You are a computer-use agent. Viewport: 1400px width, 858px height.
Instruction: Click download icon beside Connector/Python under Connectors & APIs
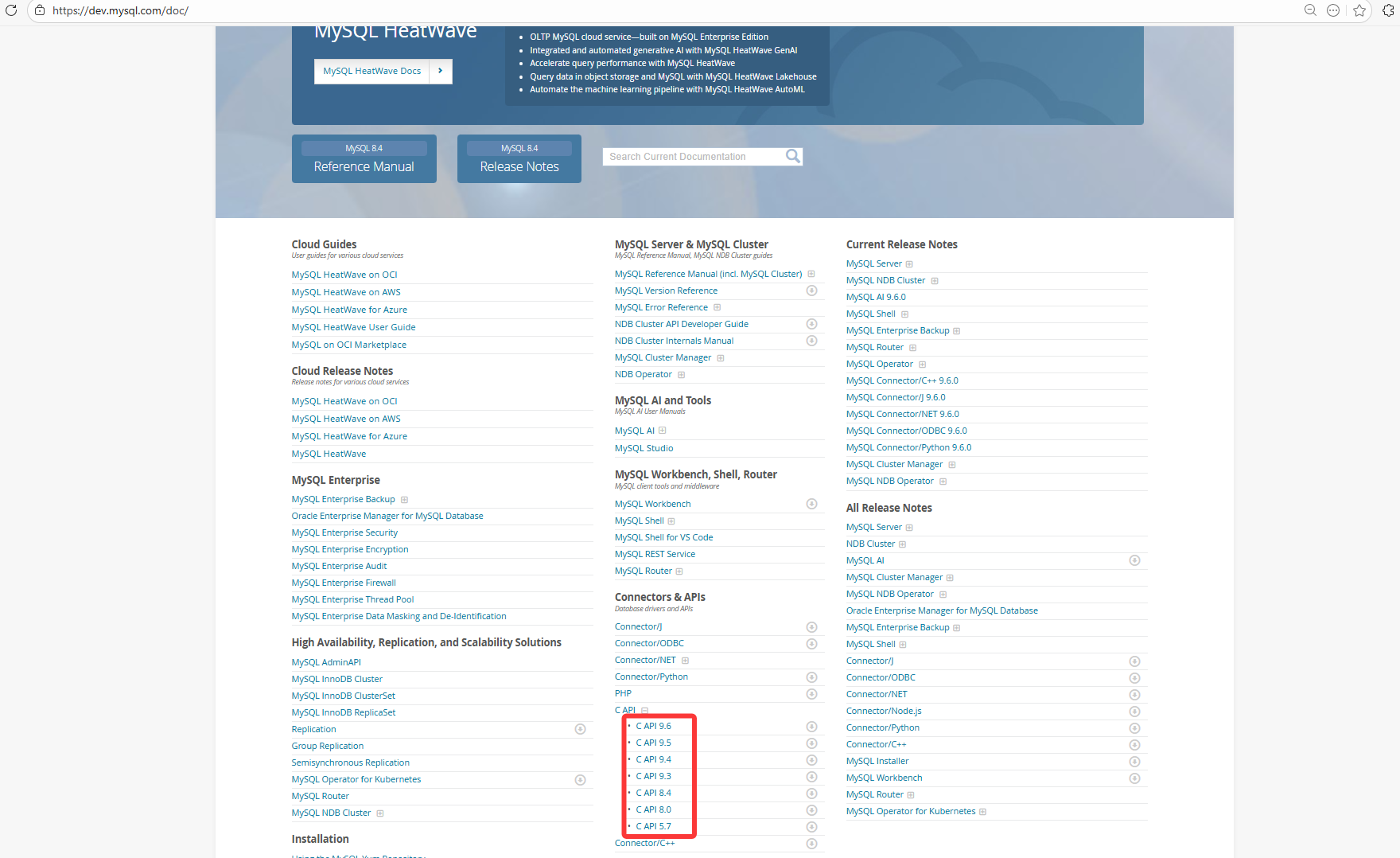tap(811, 677)
